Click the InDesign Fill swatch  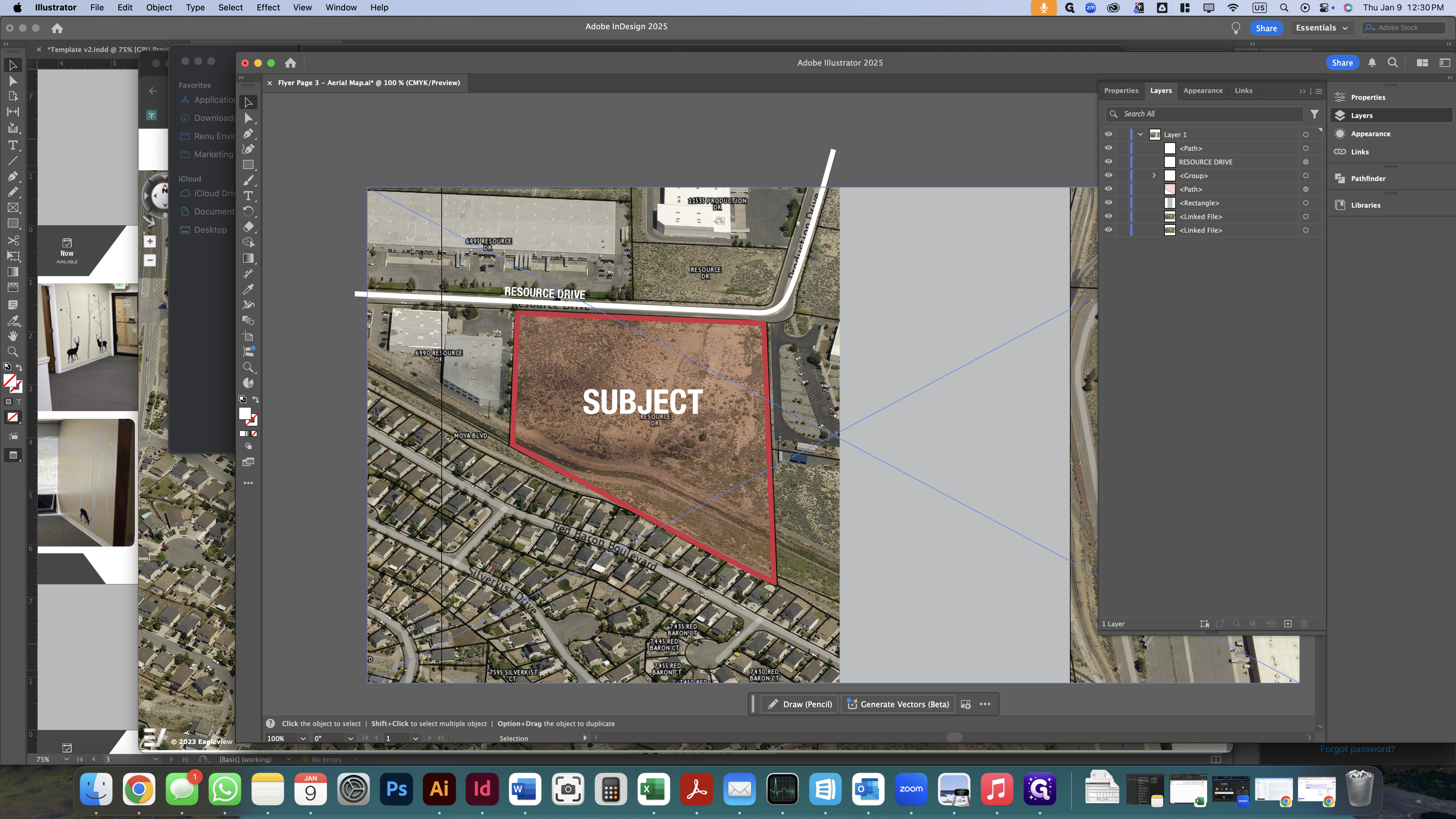click(10, 380)
